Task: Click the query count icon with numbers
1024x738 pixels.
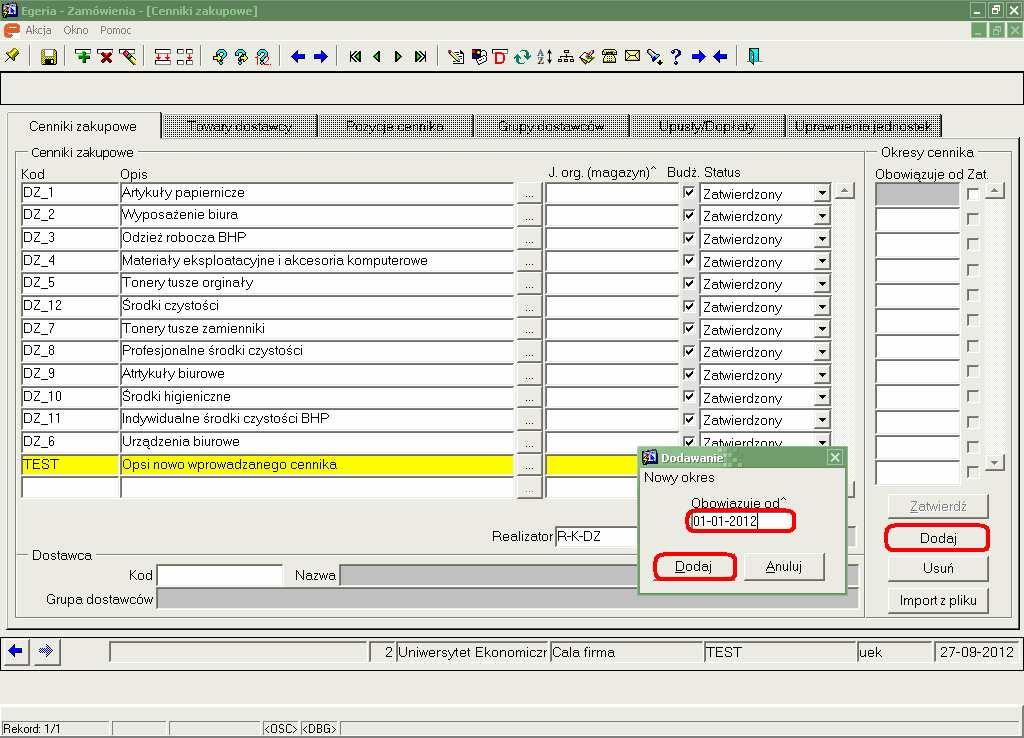Action: click(x=263, y=57)
